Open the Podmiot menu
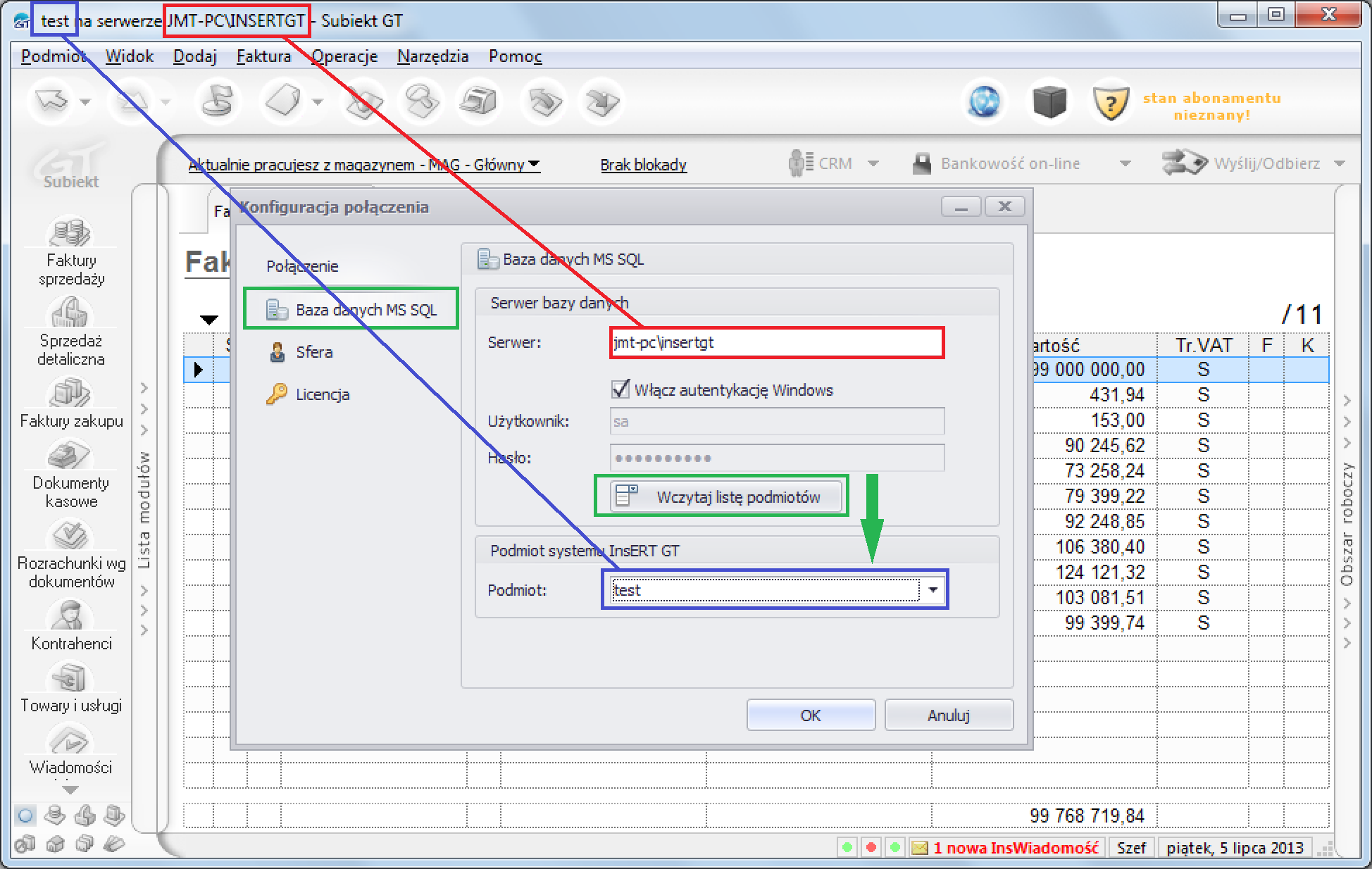 point(54,56)
